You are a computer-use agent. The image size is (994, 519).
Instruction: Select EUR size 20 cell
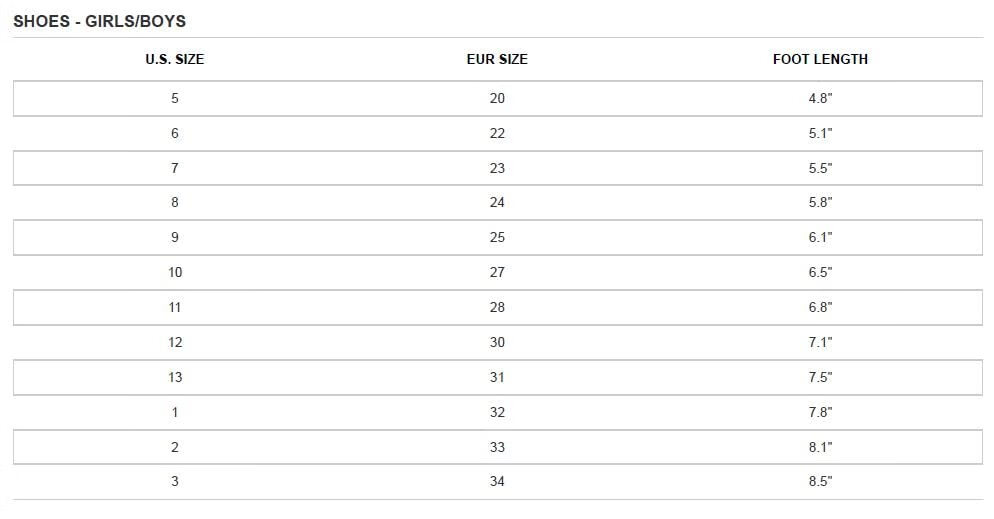tap(497, 98)
